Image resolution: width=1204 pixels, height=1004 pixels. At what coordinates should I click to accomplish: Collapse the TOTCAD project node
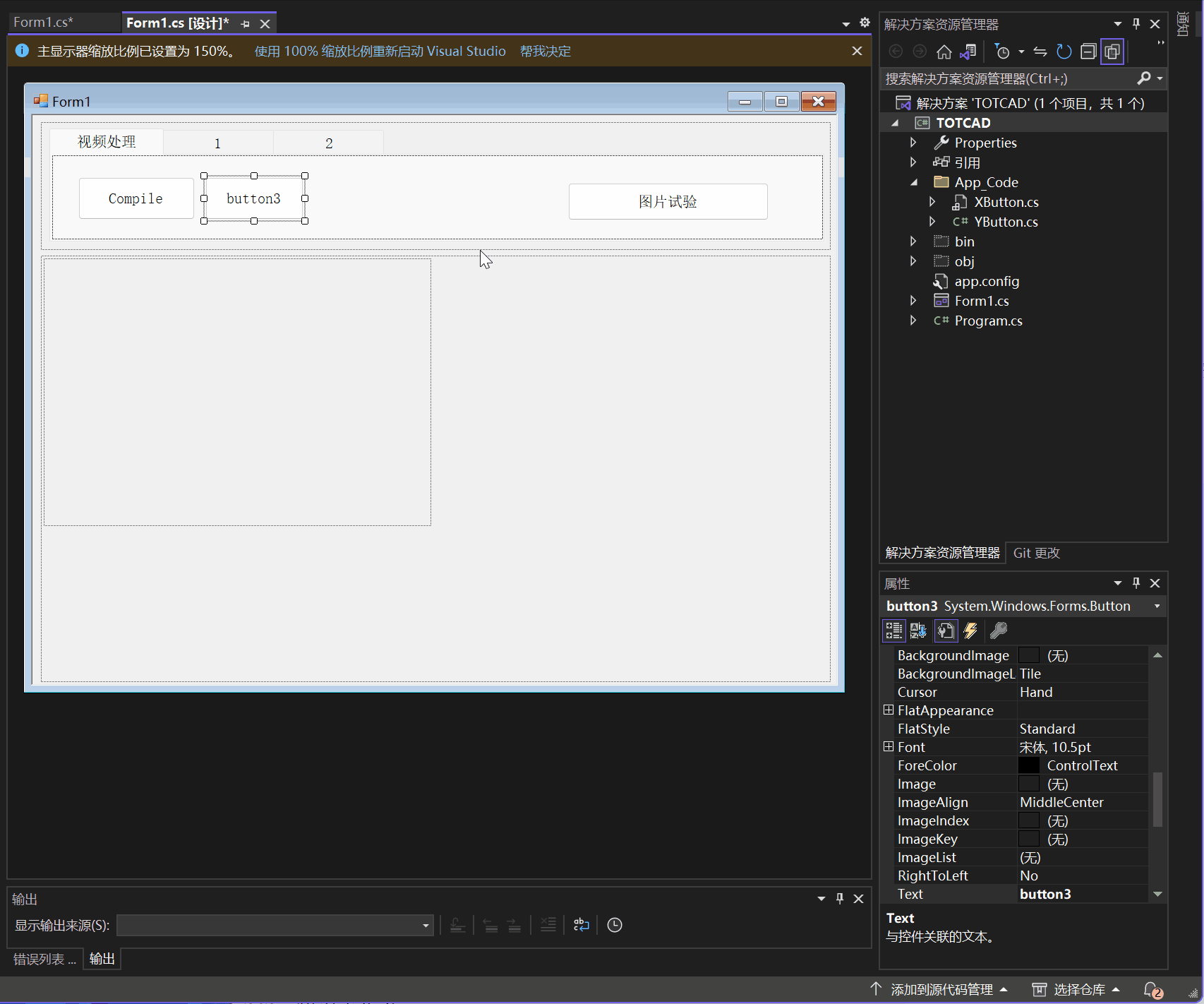(895, 123)
